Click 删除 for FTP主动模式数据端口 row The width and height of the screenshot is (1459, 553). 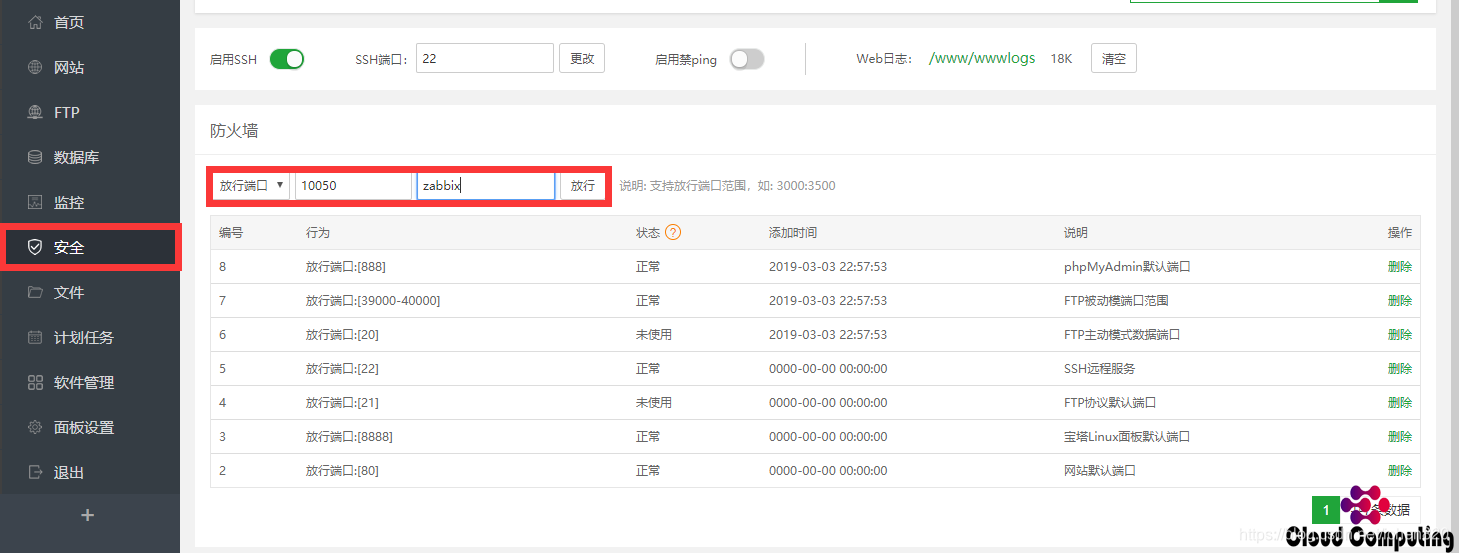point(1400,335)
